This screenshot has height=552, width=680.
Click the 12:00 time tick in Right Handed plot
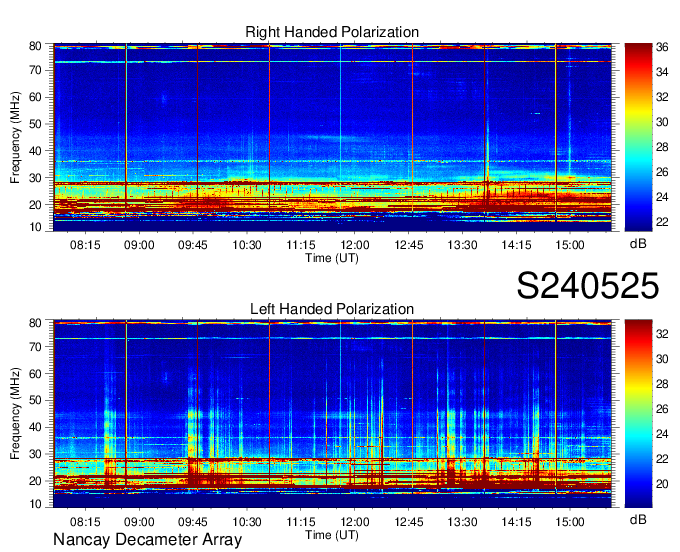click(355, 245)
